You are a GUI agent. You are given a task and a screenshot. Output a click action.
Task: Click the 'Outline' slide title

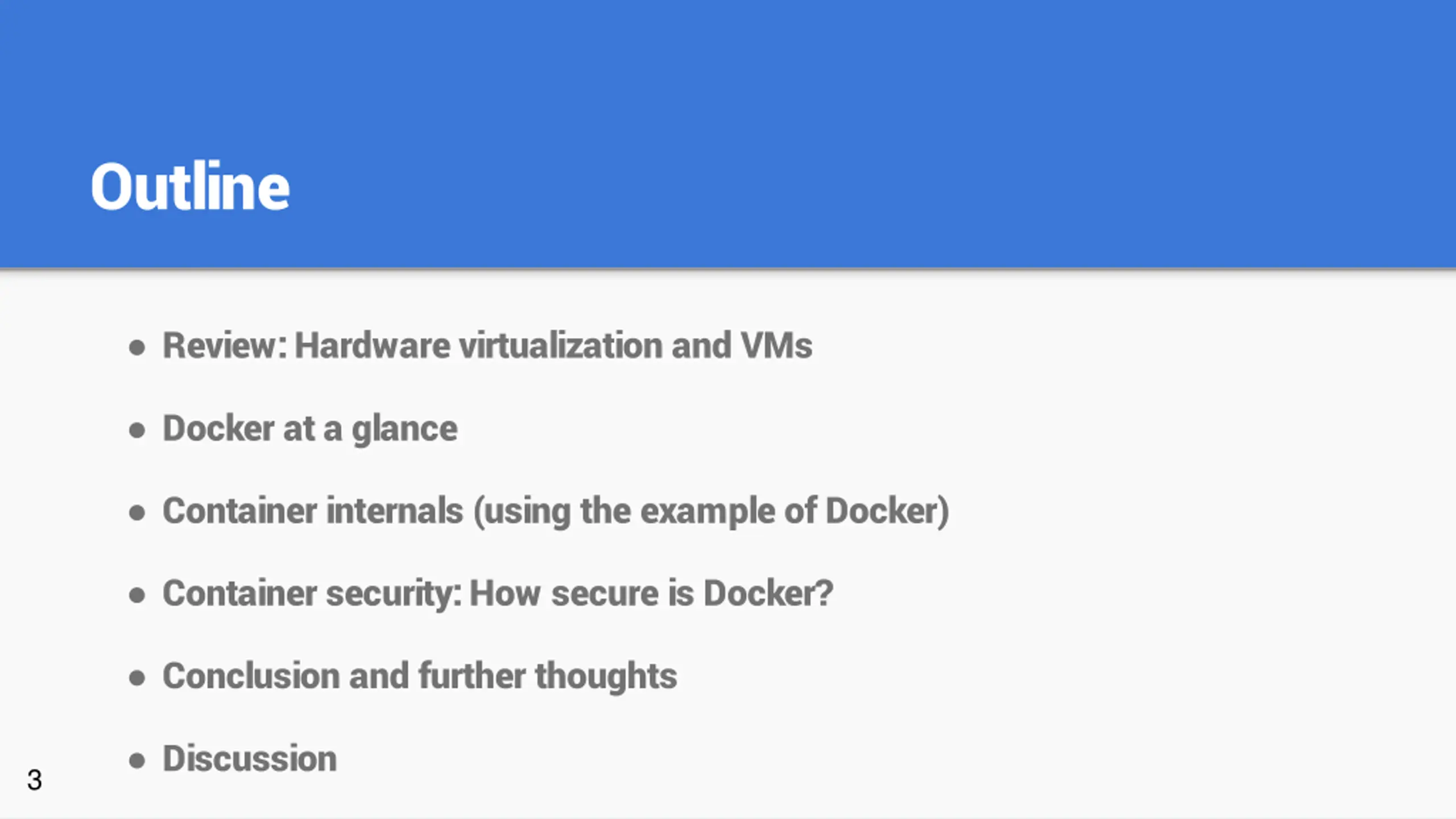coord(190,186)
